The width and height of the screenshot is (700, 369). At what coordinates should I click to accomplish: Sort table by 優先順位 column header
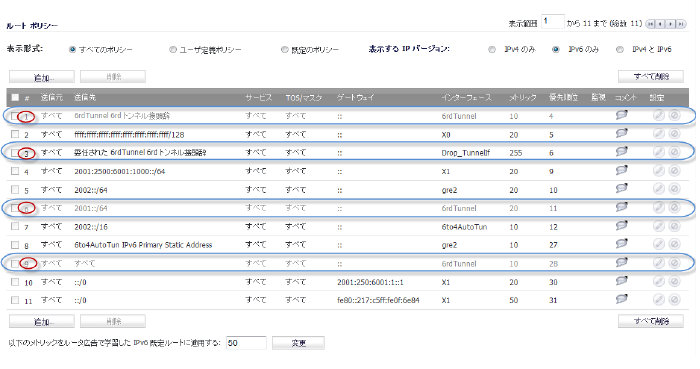[x=563, y=97]
